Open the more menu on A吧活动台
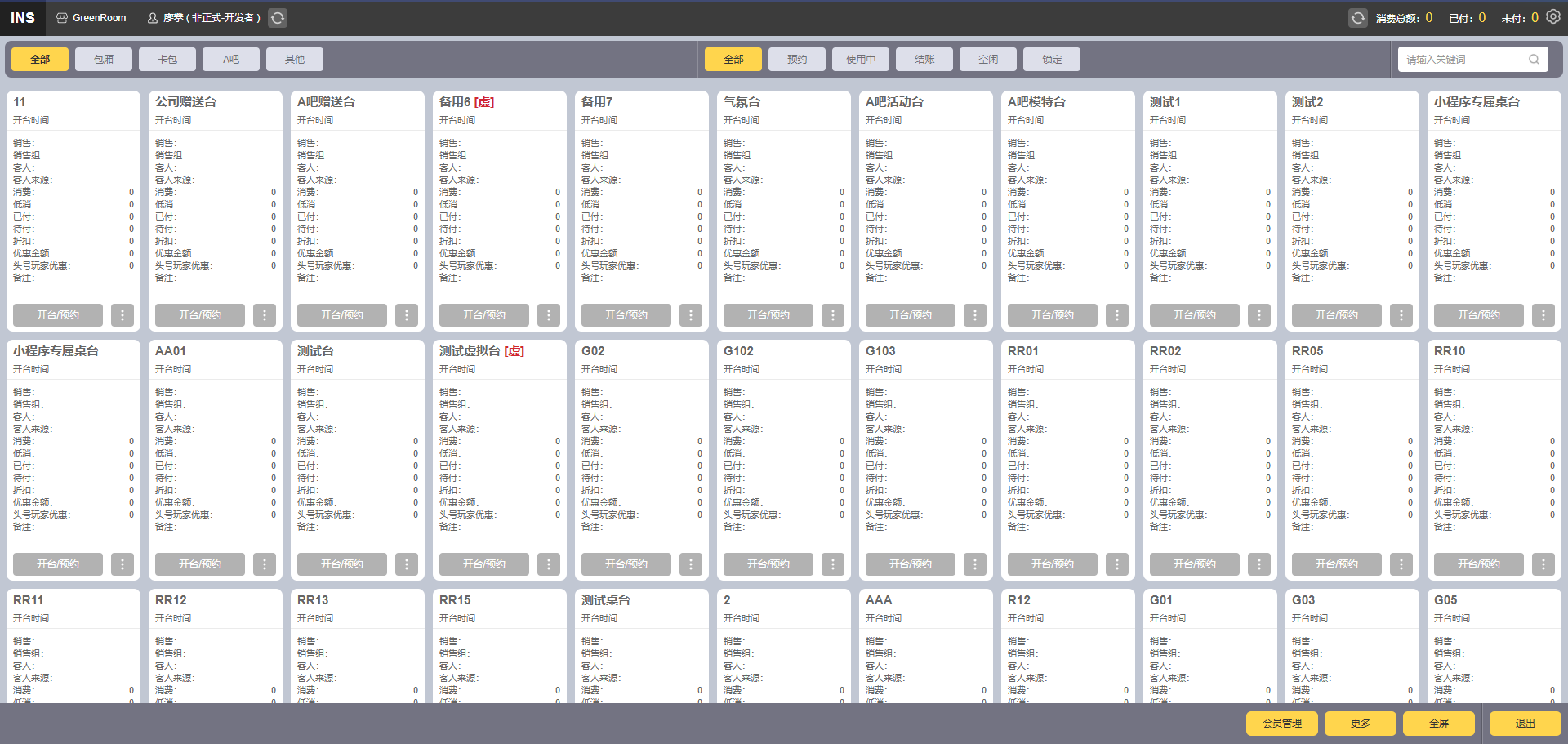The image size is (1568, 744). [x=975, y=315]
